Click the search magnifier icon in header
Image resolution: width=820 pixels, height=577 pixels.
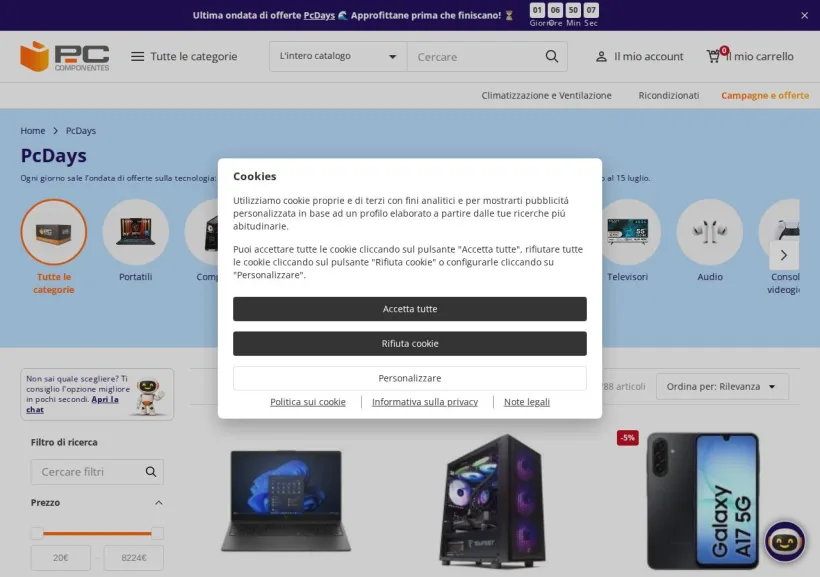click(x=552, y=56)
